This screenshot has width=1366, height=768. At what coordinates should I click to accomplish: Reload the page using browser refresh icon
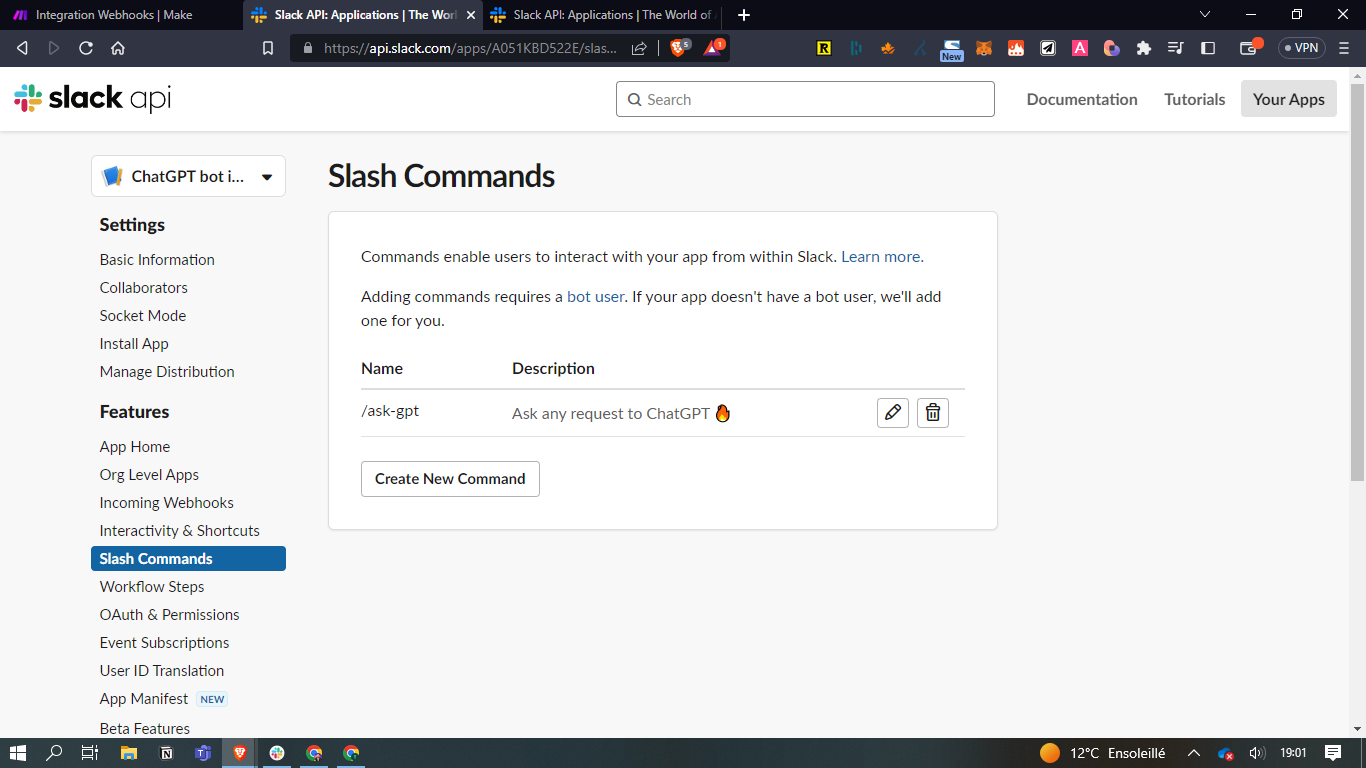pos(86,48)
